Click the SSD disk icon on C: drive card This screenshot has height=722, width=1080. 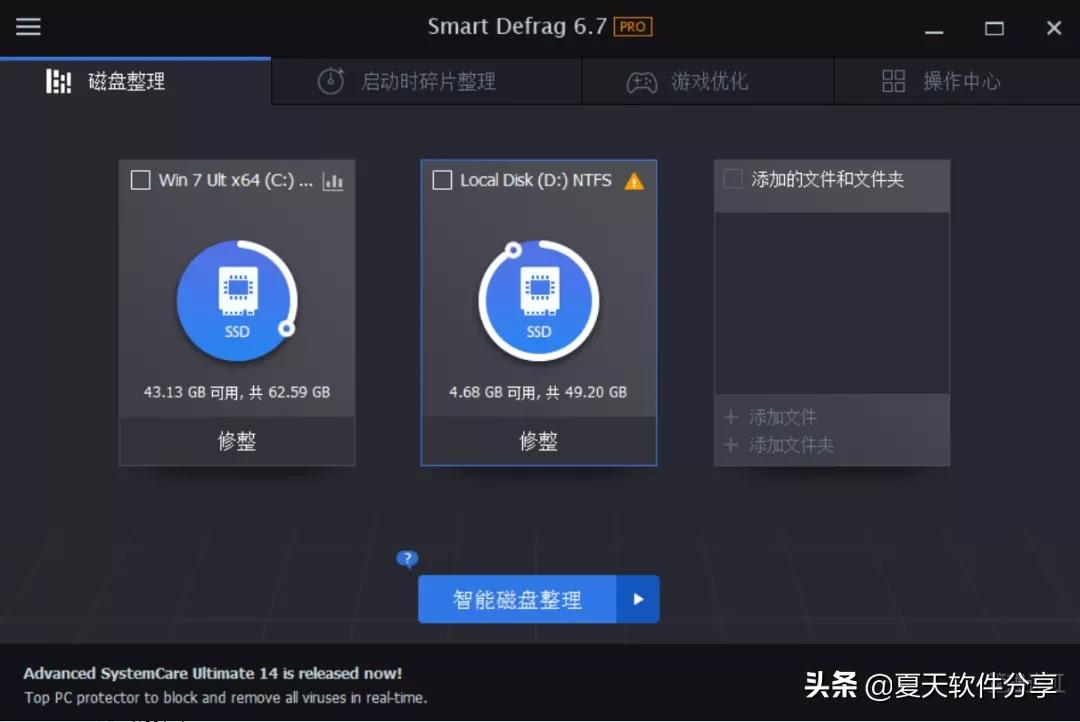tap(237, 298)
